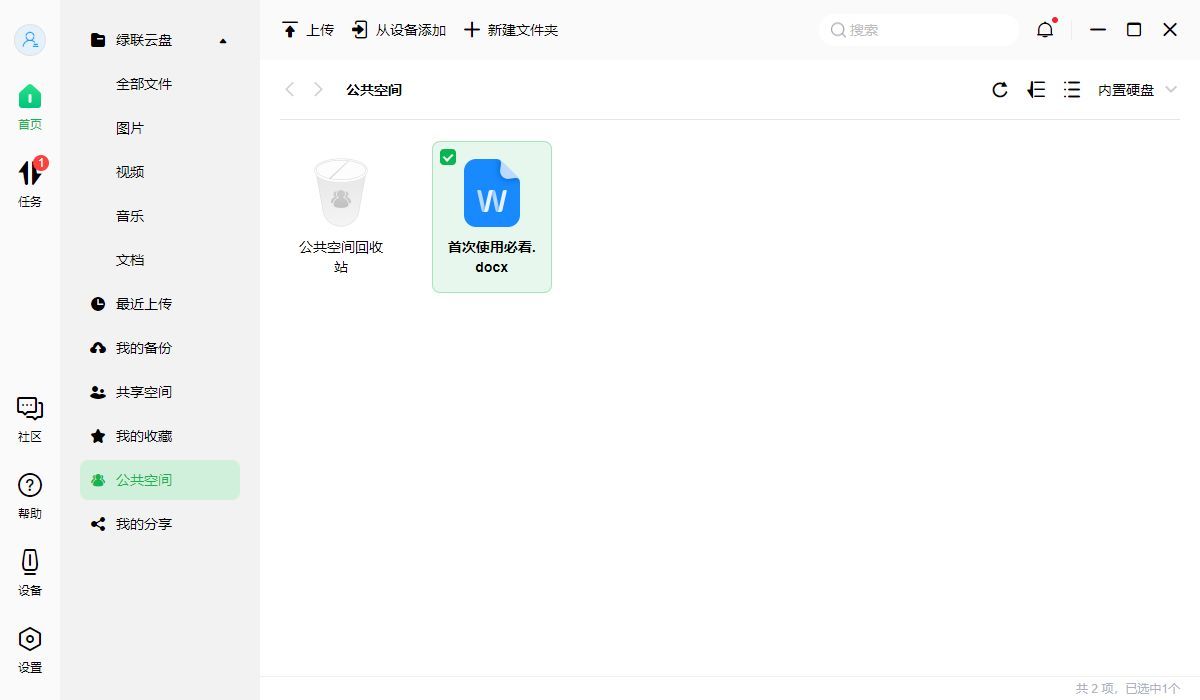This screenshot has width=1200, height=700.
Task: Open the 设备 devices page
Action: point(29,572)
